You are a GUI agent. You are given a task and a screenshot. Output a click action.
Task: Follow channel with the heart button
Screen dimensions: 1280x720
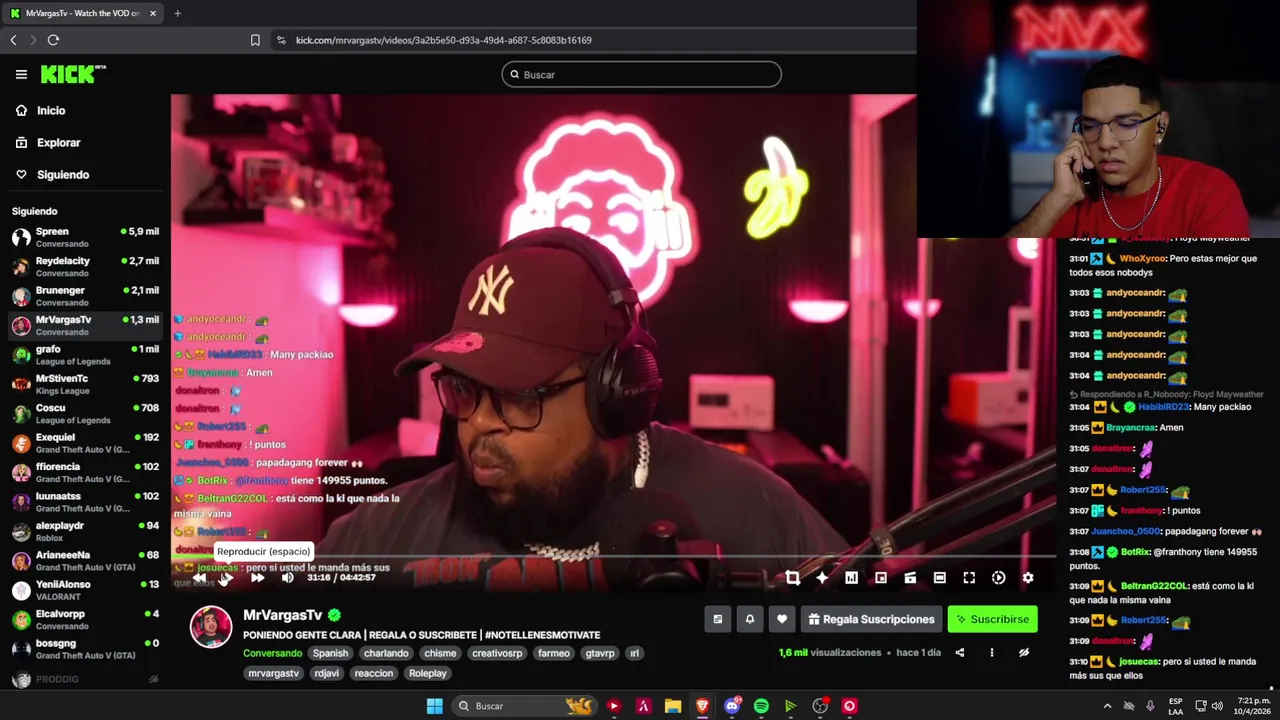click(782, 619)
